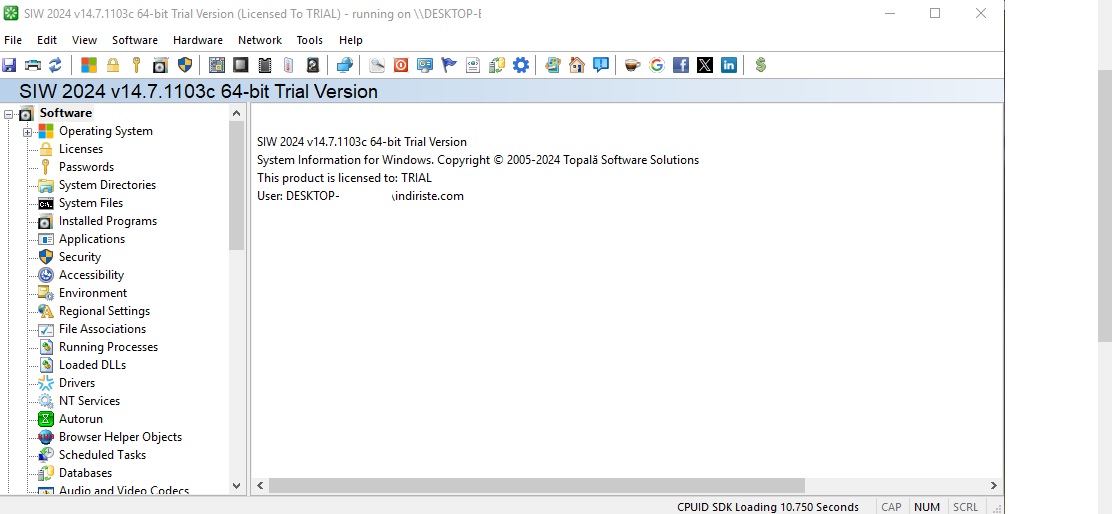Click the Print toolbar icon
Image resolution: width=1112 pixels, height=514 pixels.
tap(33, 65)
